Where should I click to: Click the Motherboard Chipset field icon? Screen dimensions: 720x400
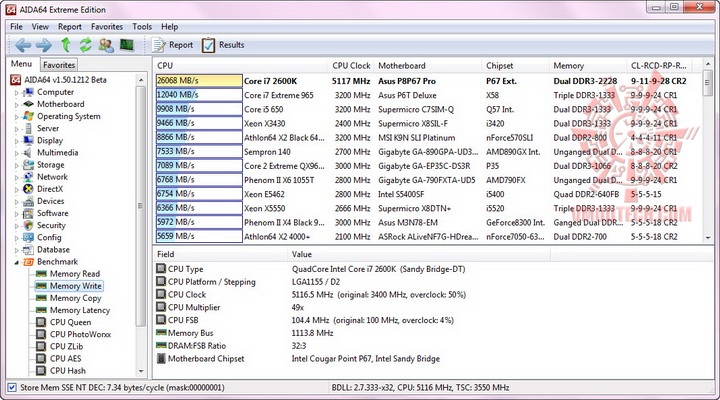pyautogui.click(x=161, y=359)
